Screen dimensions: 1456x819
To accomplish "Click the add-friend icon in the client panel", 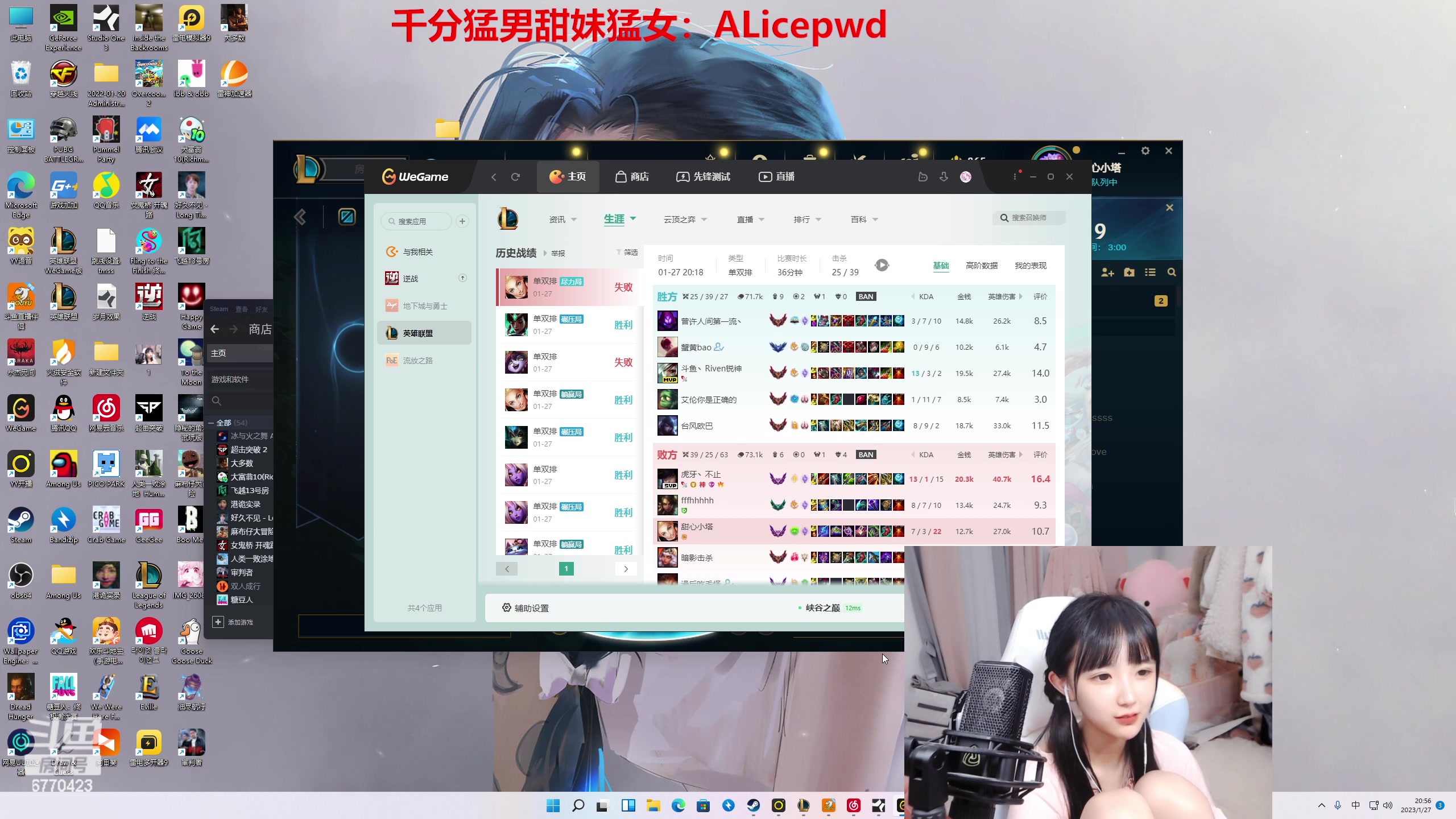I will tap(1107, 272).
